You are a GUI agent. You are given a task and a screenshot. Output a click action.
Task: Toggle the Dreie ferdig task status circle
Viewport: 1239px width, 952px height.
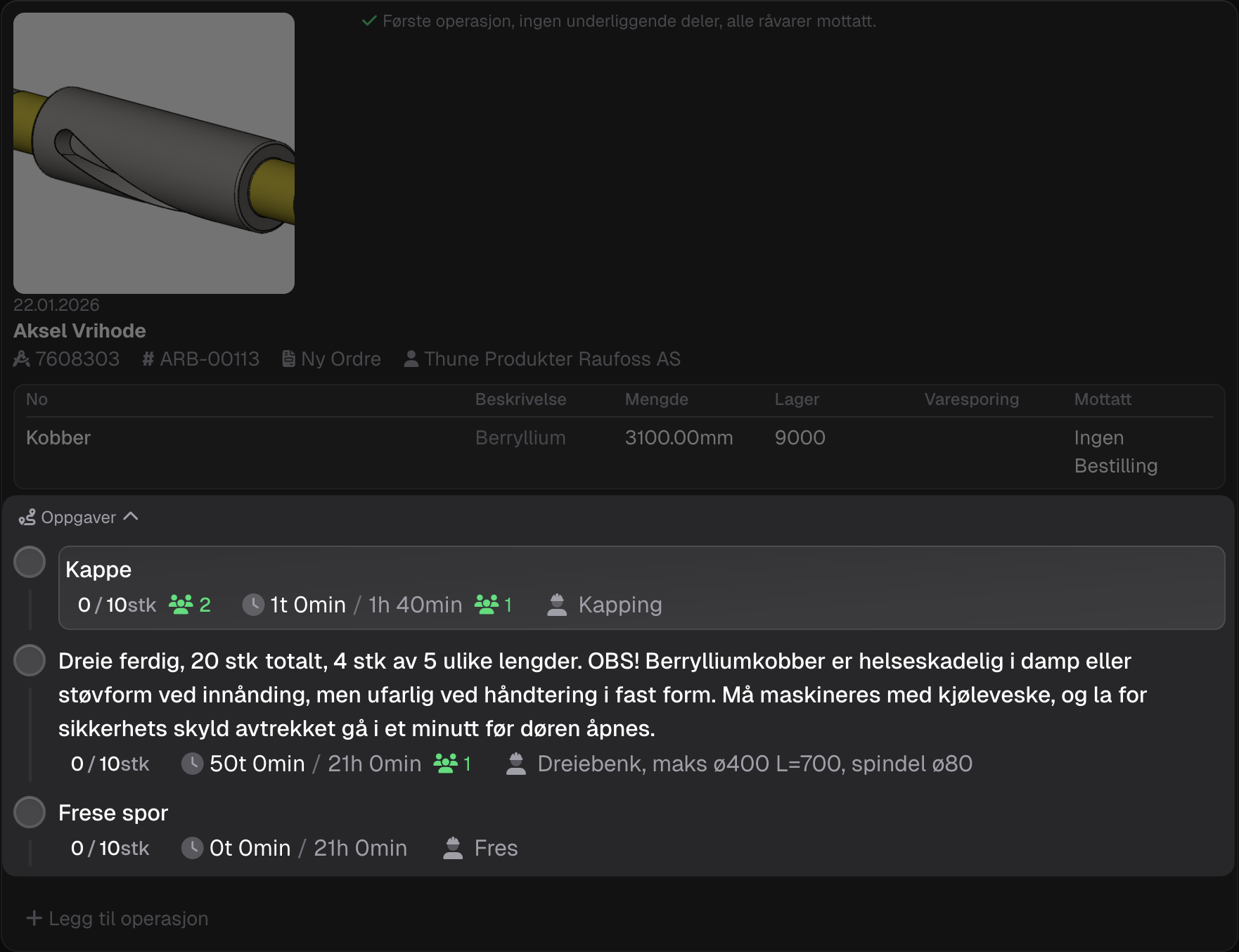click(x=30, y=661)
